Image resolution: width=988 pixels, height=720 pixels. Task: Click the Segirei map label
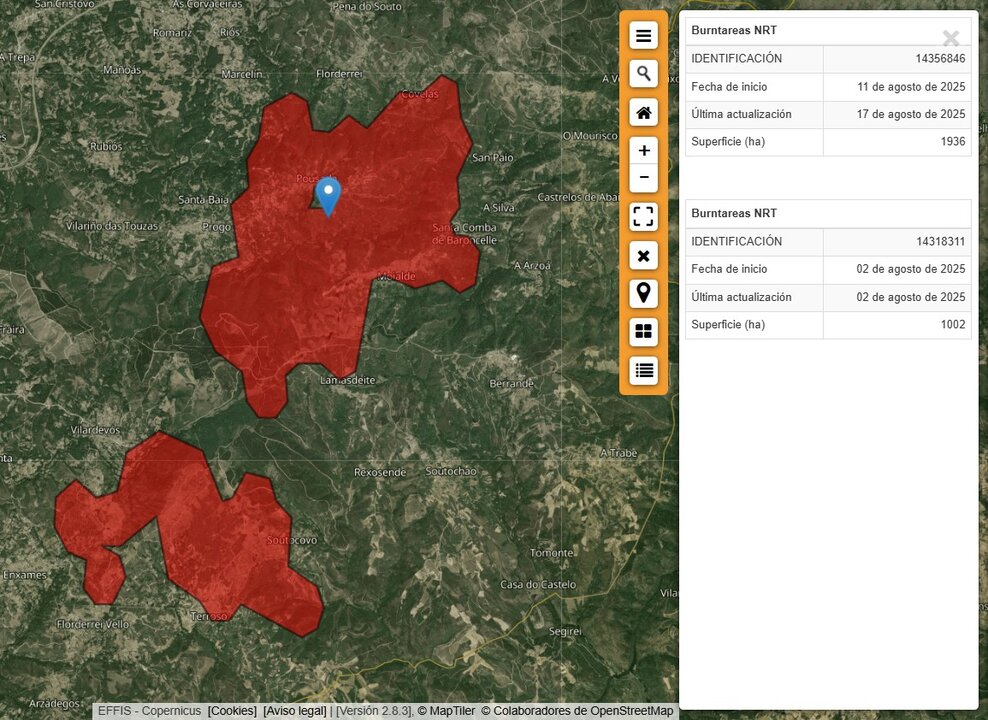(565, 631)
